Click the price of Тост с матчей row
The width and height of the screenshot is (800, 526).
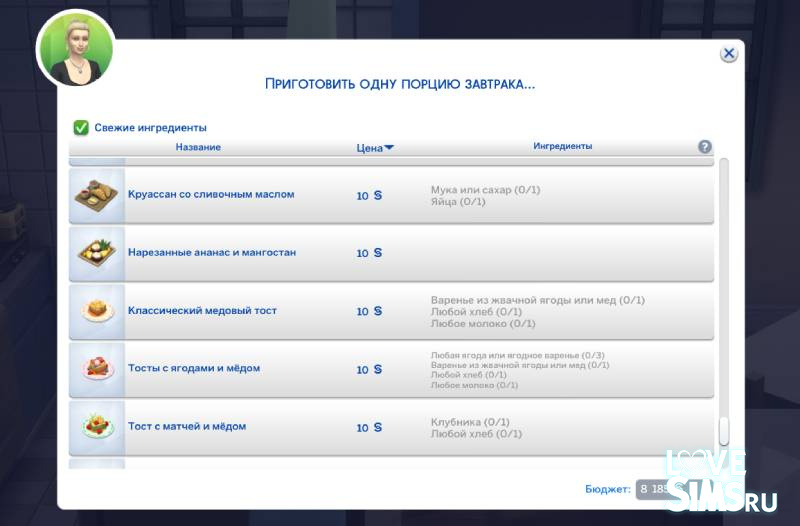[369, 428]
